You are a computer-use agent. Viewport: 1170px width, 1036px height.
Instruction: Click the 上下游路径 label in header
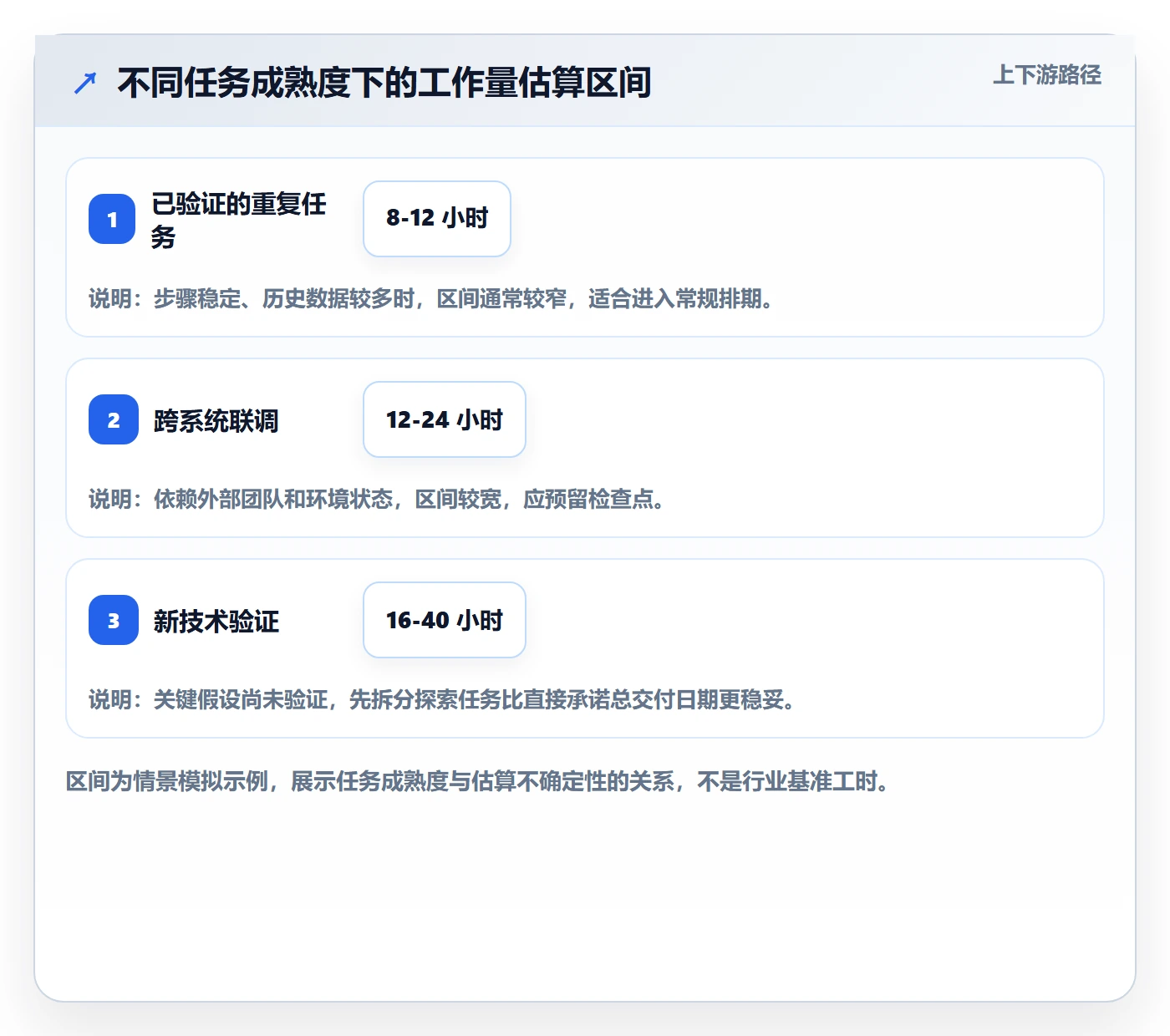[1046, 75]
